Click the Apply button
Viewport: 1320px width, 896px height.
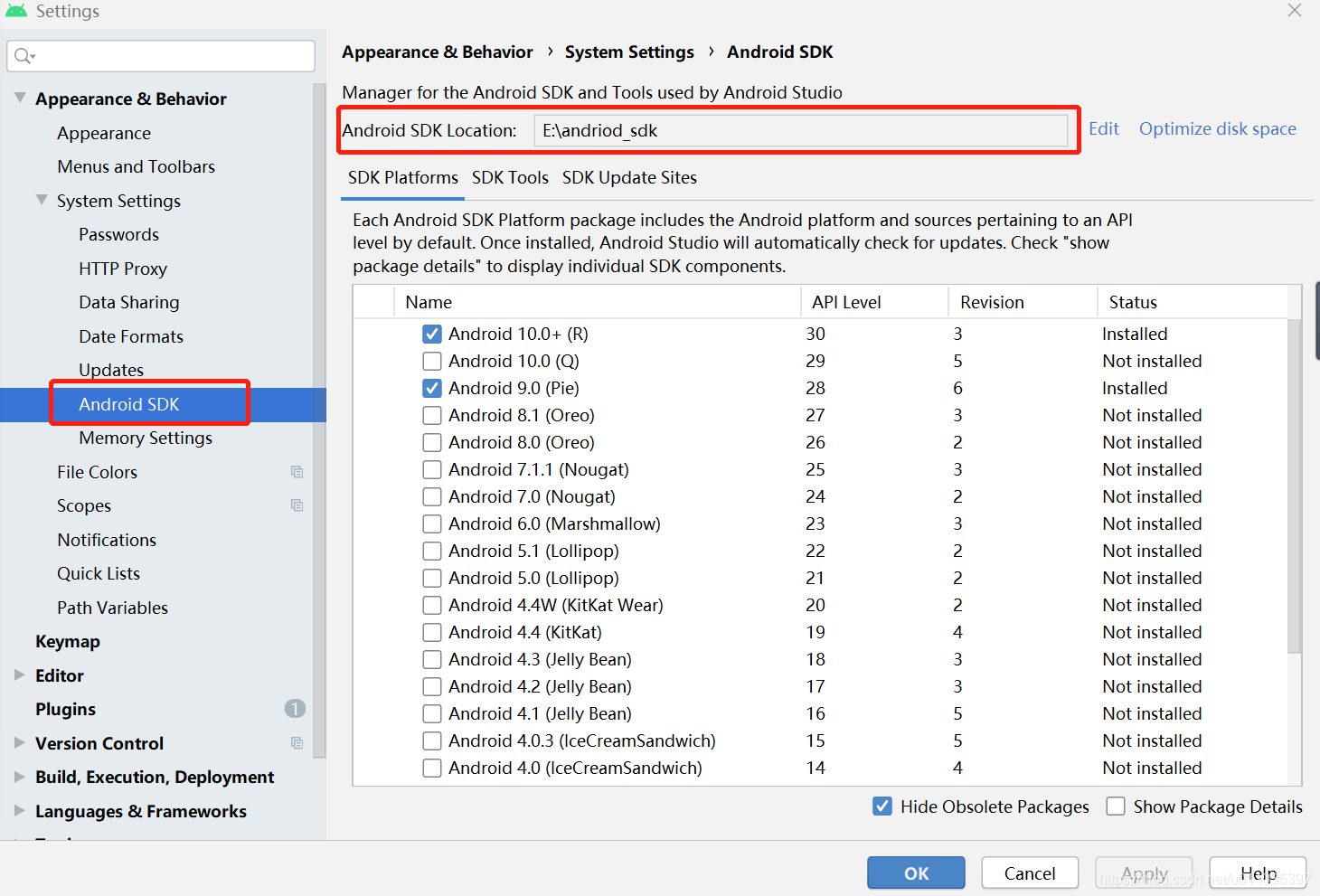[1144, 873]
